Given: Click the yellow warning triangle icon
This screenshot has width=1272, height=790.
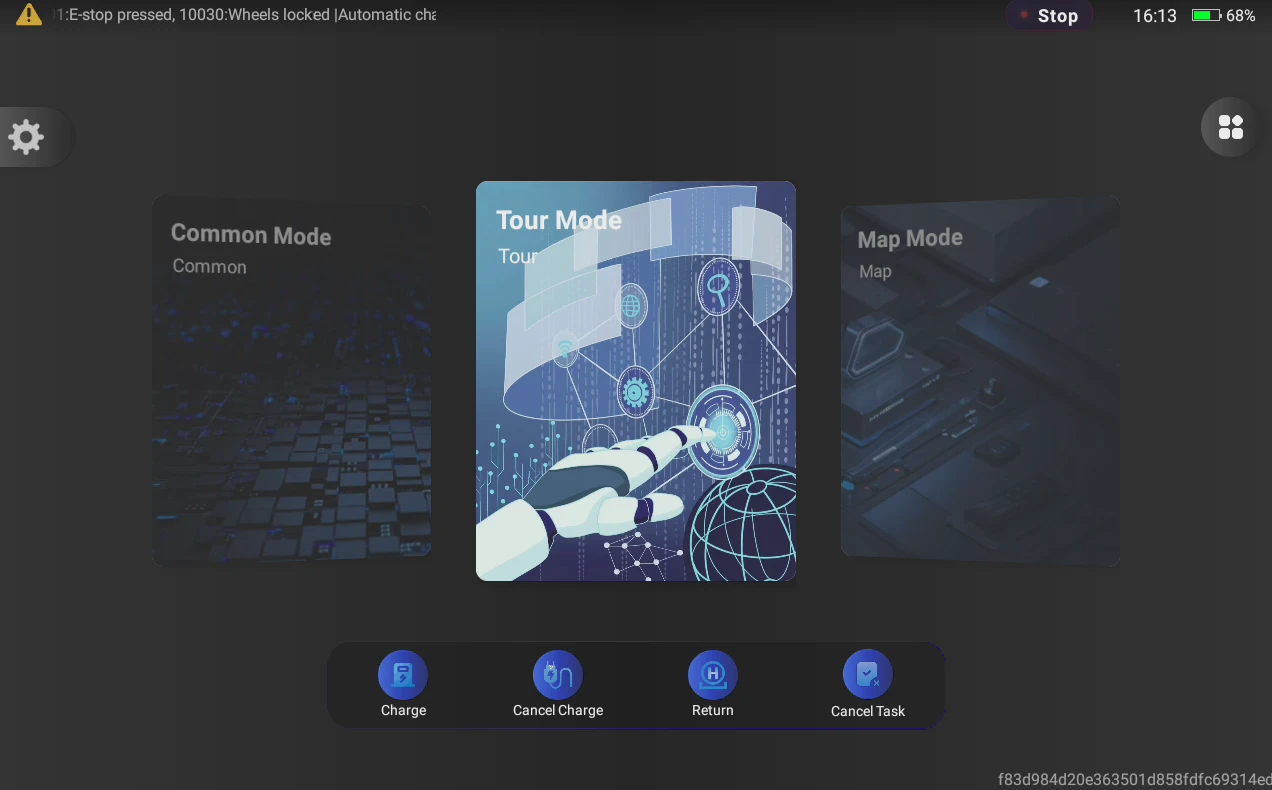Looking at the screenshot, I should [x=29, y=15].
